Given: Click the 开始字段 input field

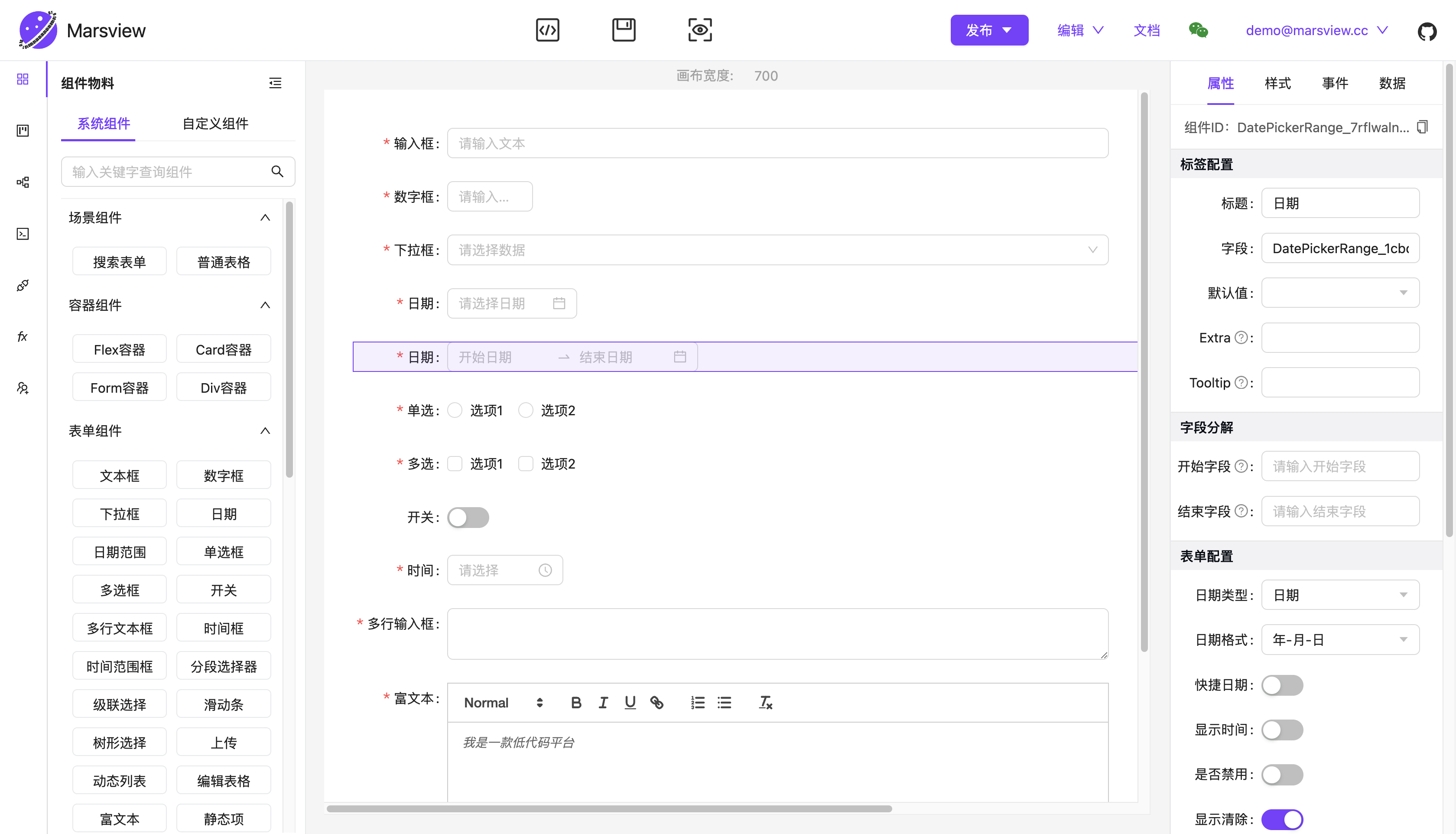Looking at the screenshot, I should pos(1340,466).
